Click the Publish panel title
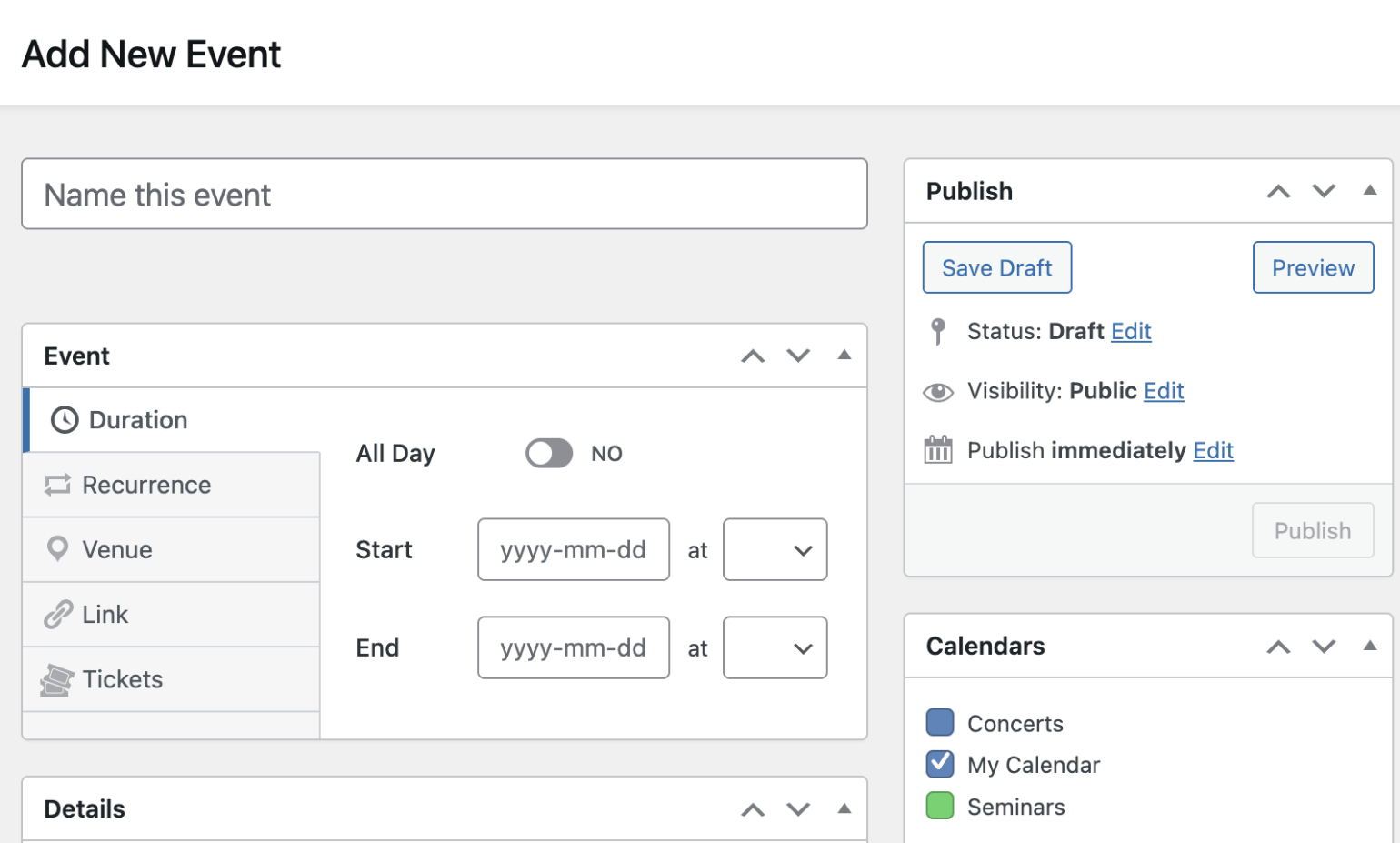 969,191
